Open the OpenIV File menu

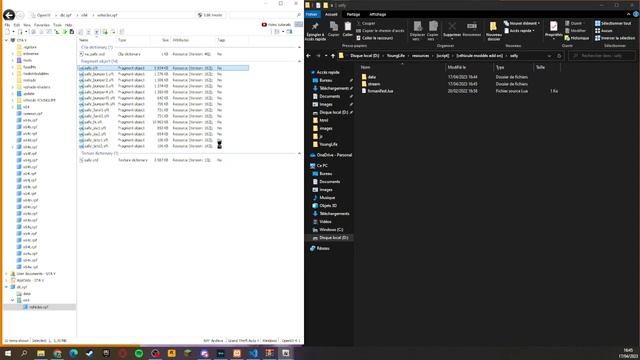click(x=7, y=25)
